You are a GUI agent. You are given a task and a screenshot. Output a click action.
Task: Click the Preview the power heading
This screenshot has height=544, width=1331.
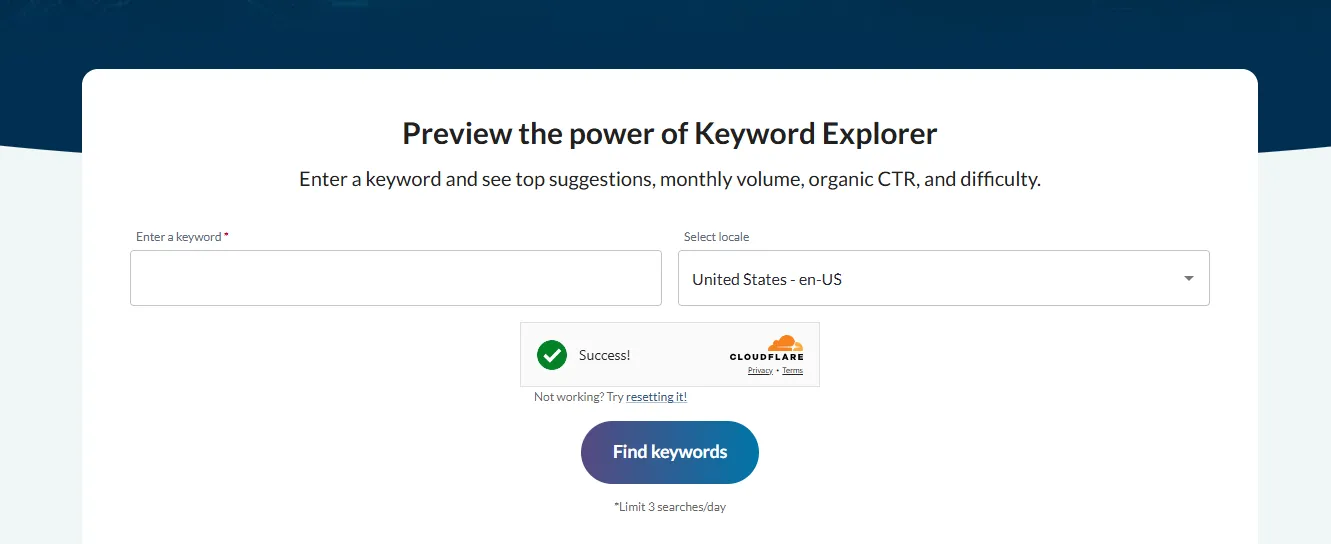[669, 133]
